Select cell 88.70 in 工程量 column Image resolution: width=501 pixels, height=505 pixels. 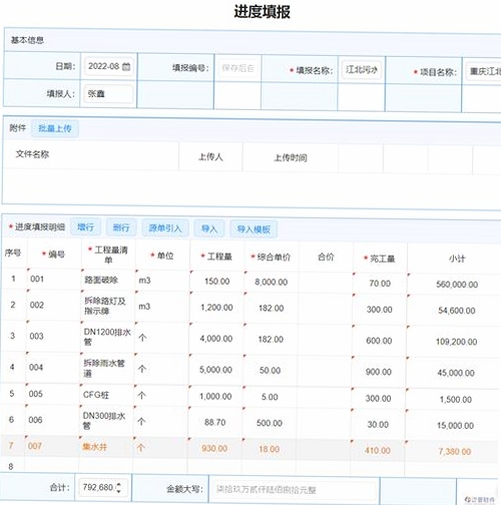(215, 422)
